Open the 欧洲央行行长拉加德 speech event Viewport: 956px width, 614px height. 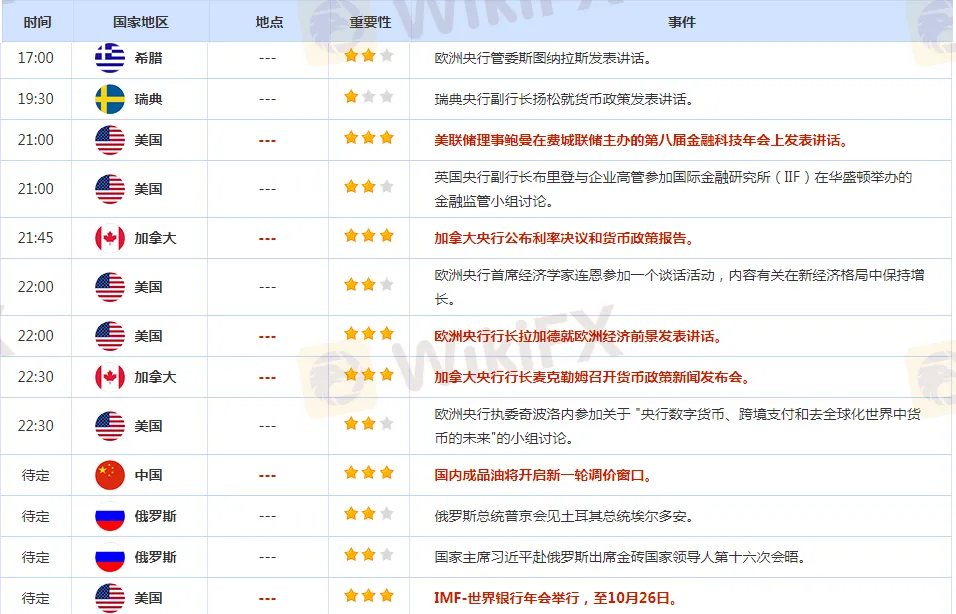(x=578, y=336)
